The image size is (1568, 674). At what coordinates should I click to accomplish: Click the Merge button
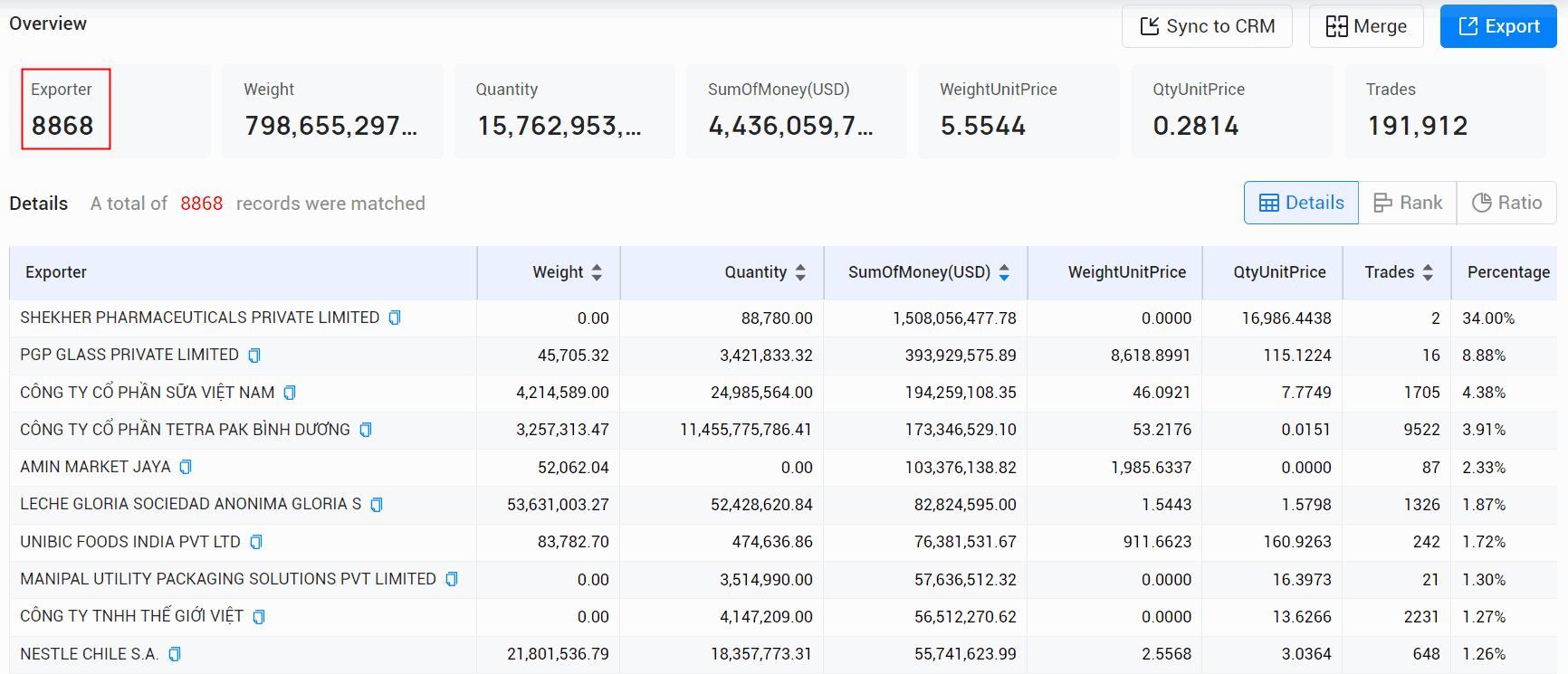1366,26
